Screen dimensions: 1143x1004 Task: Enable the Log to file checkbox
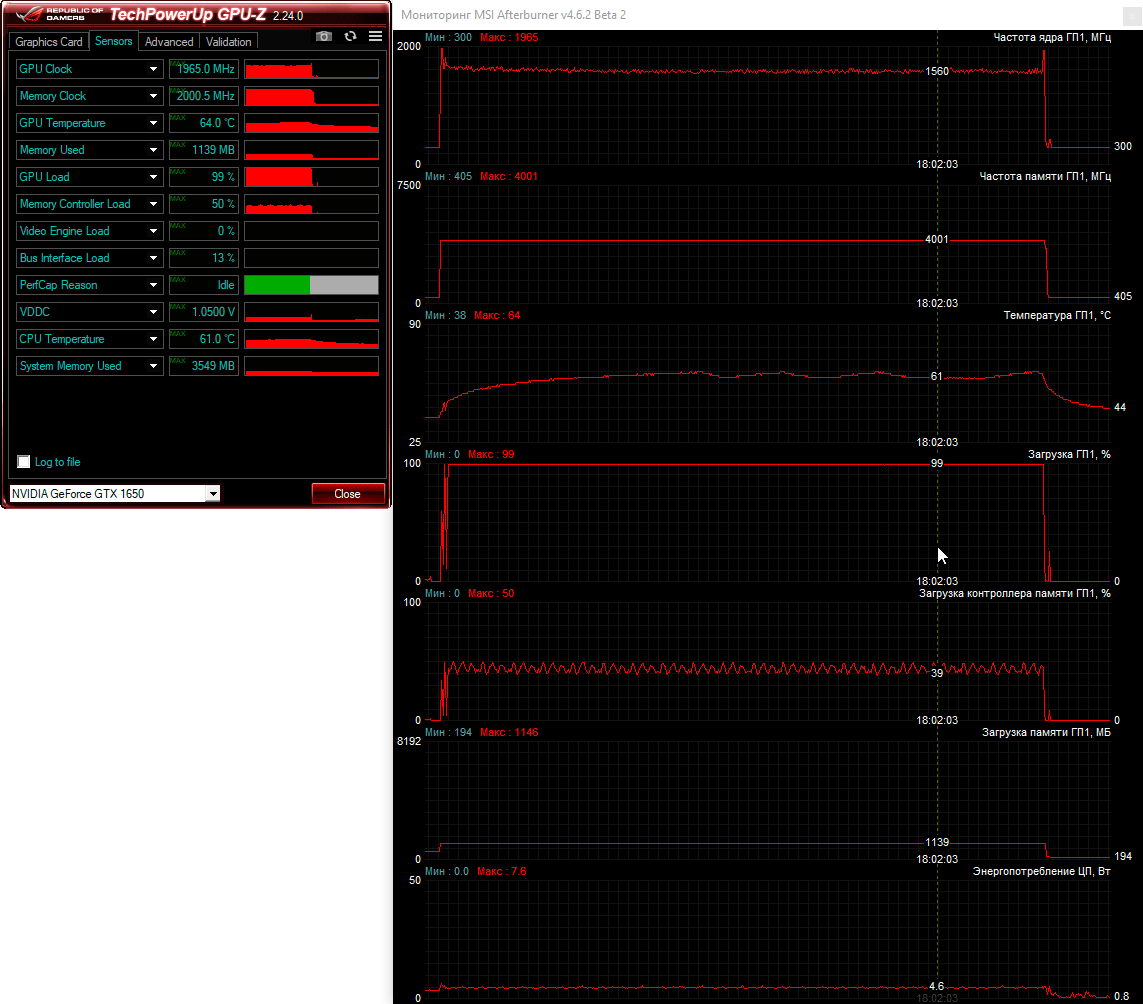coord(24,462)
